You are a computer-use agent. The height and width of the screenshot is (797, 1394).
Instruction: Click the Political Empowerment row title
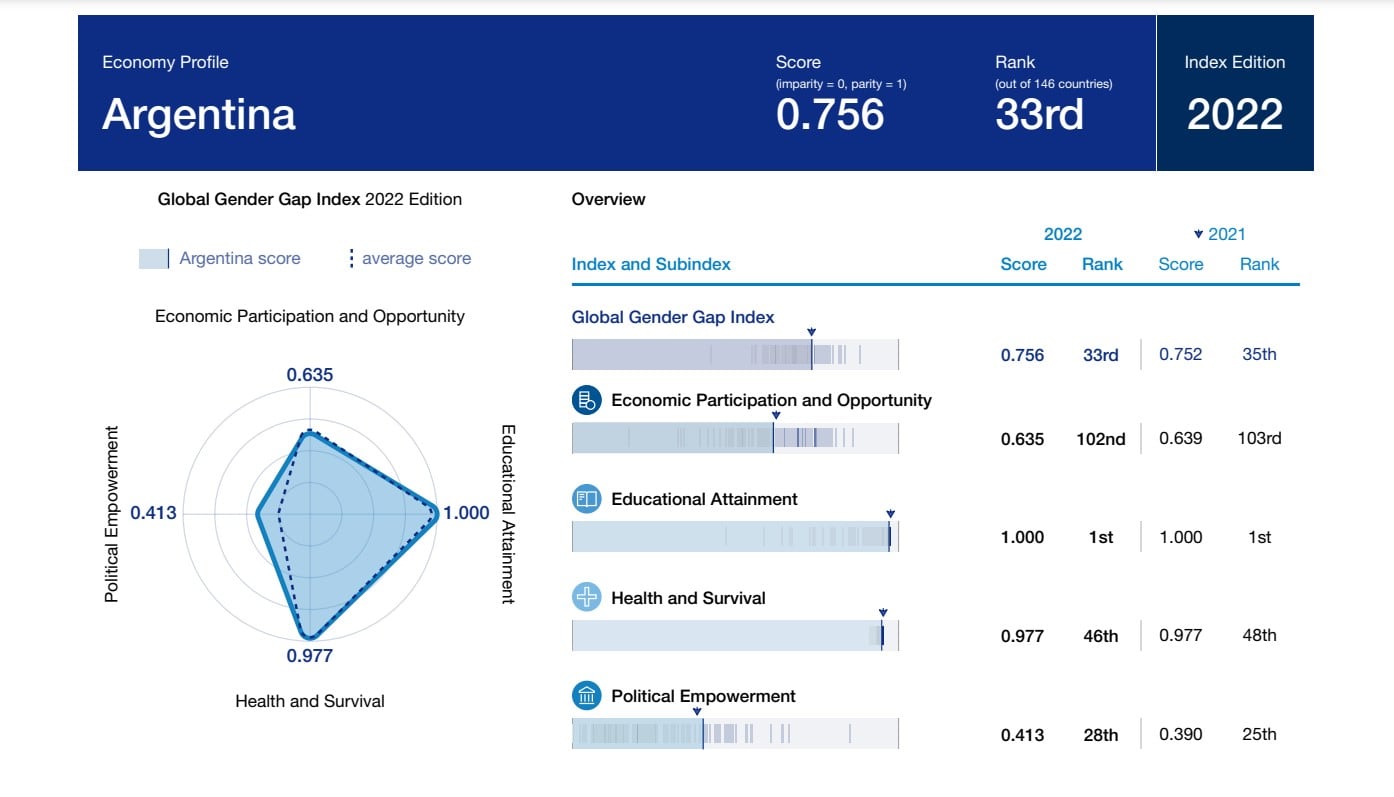click(703, 696)
